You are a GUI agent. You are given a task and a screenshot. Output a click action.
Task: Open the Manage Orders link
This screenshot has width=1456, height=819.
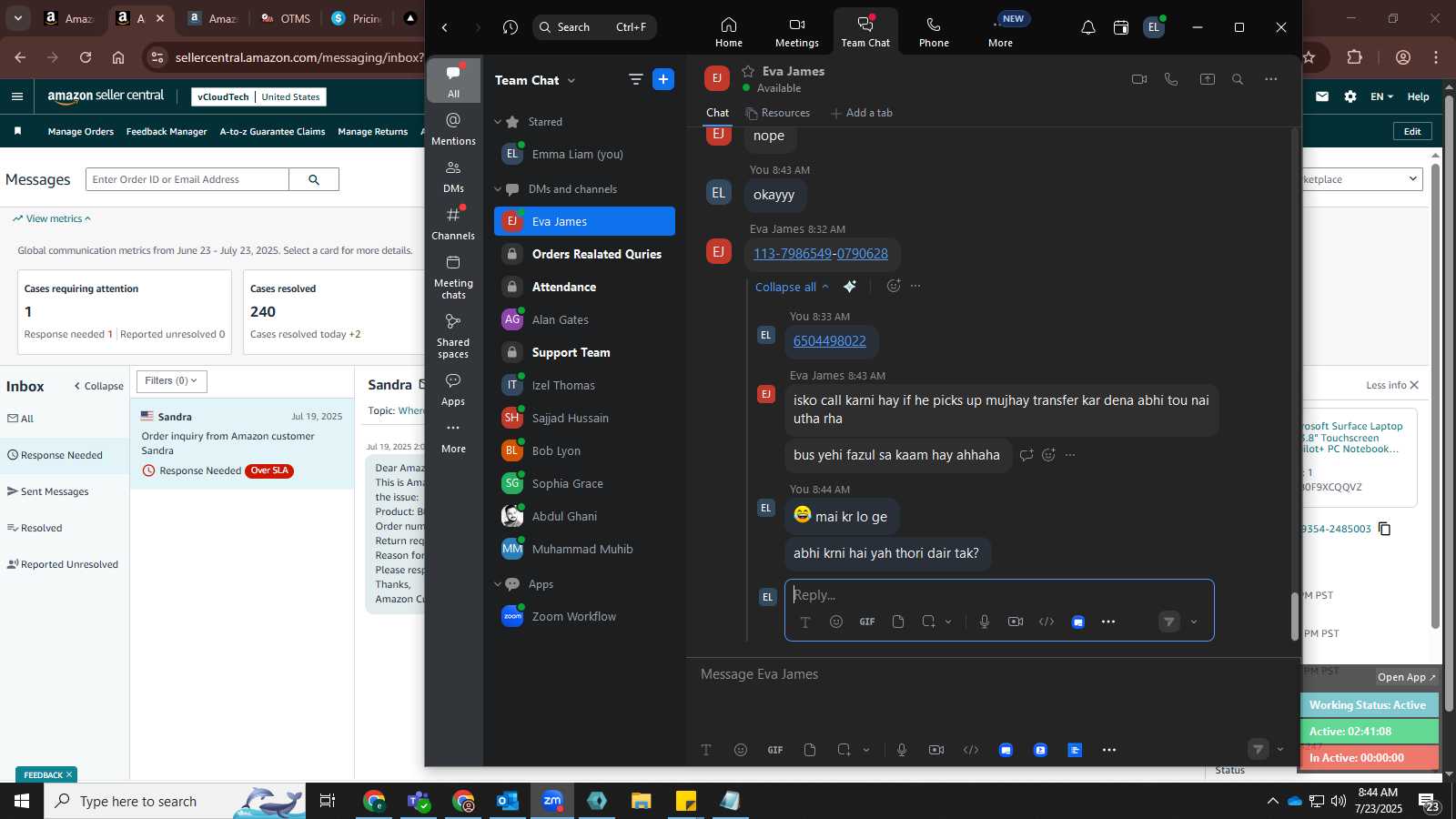point(81,131)
